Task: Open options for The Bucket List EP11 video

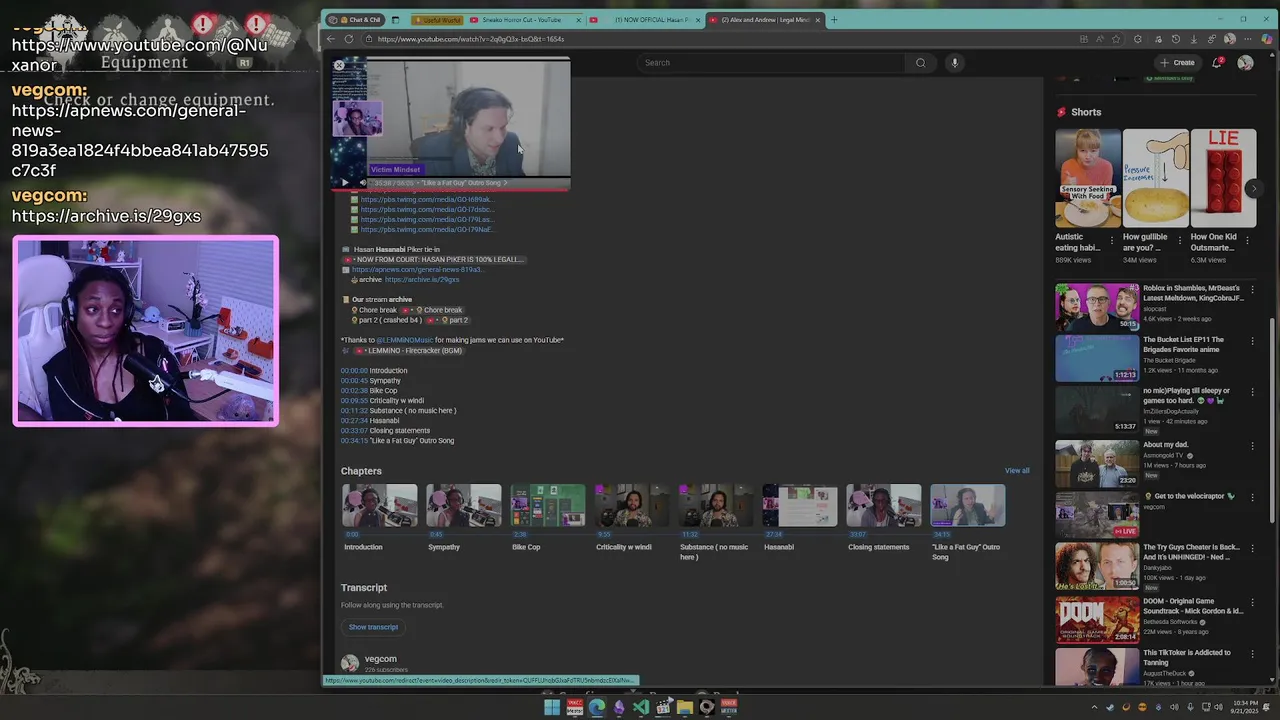Action: (x=1252, y=343)
